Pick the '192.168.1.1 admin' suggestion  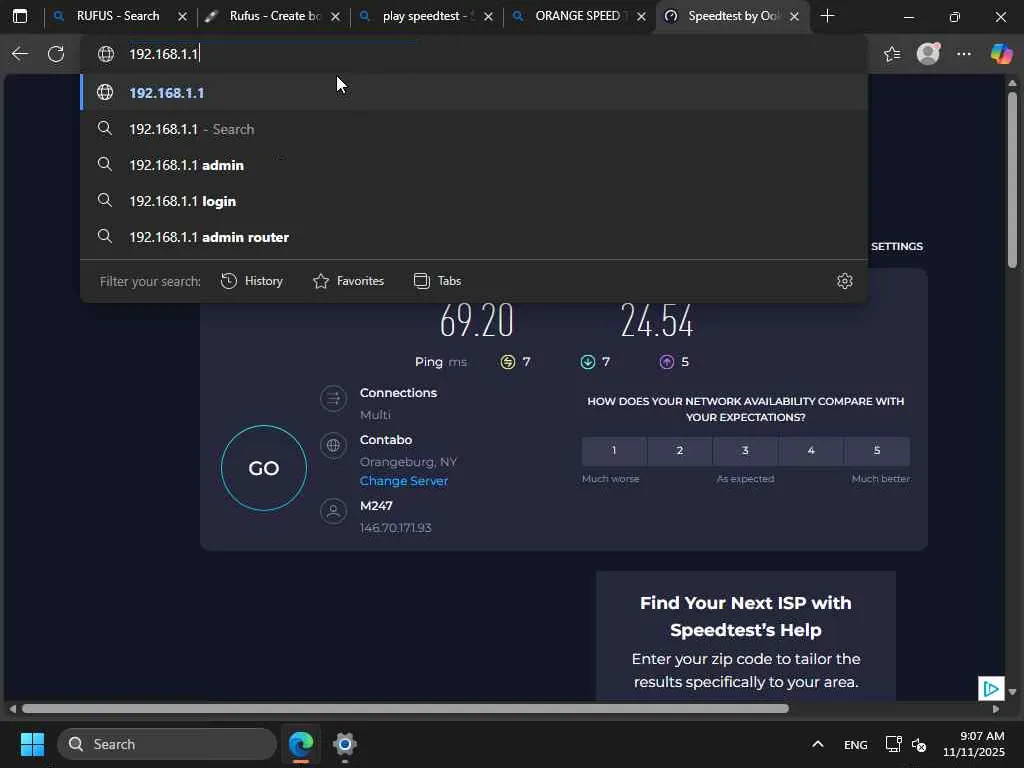click(473, 165)
